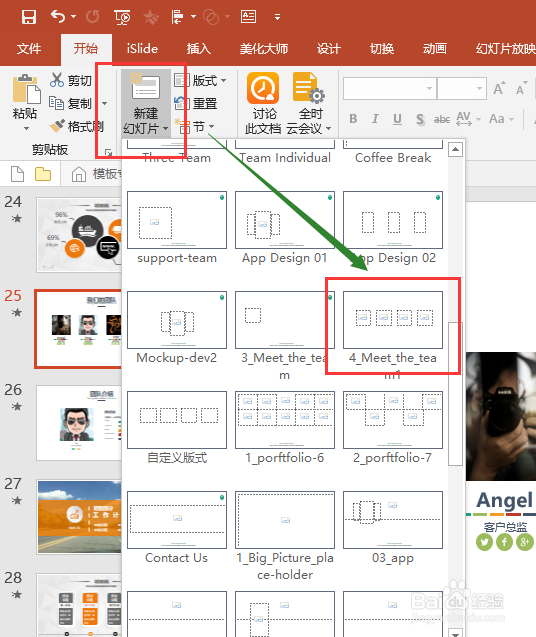Click the Redo icon
536x637 pixels.
pyautogui.click(x=93, y=17)
